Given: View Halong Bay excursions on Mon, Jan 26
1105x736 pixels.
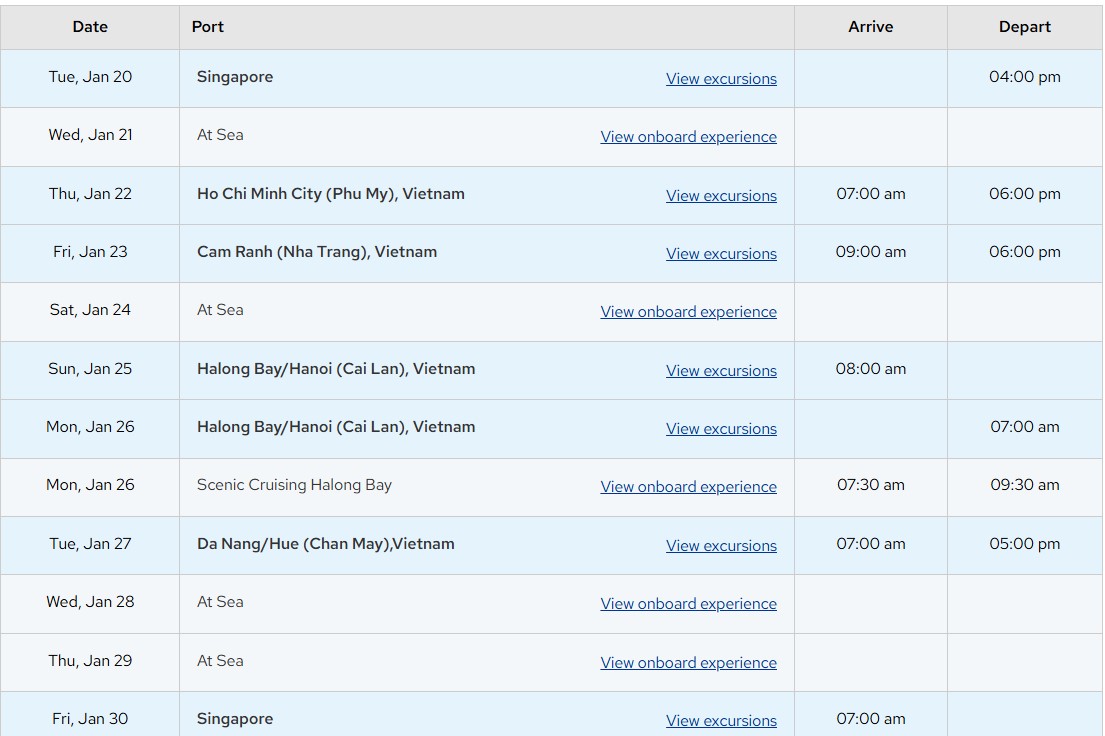Looking at the screenshot, I should pos(721,429).
